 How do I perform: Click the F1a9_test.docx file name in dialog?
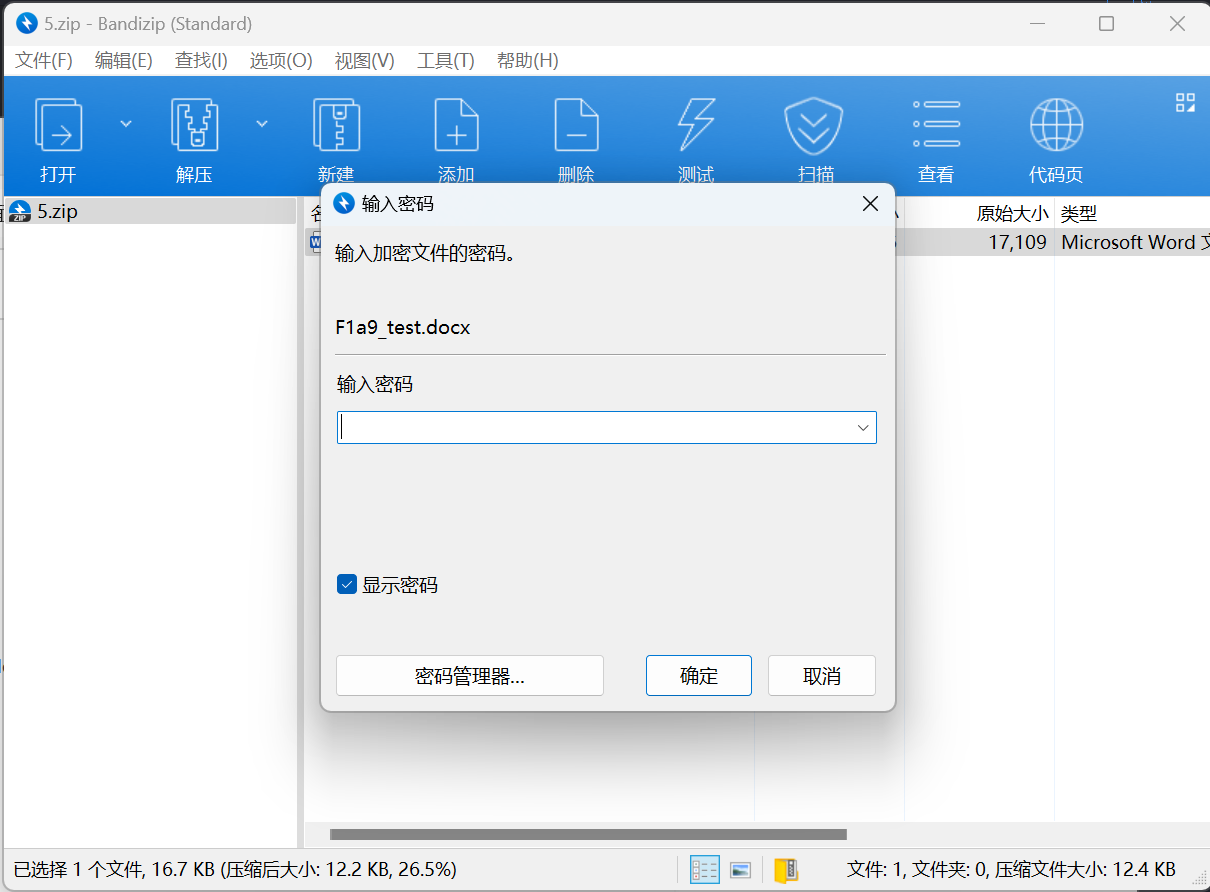[x=403, y=328]
